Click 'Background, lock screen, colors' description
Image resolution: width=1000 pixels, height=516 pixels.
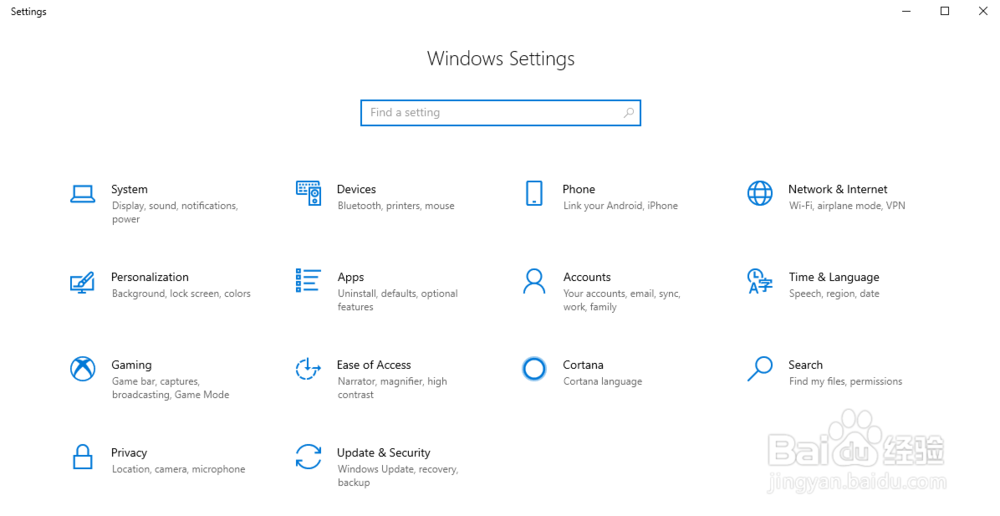tap(181, 294)
